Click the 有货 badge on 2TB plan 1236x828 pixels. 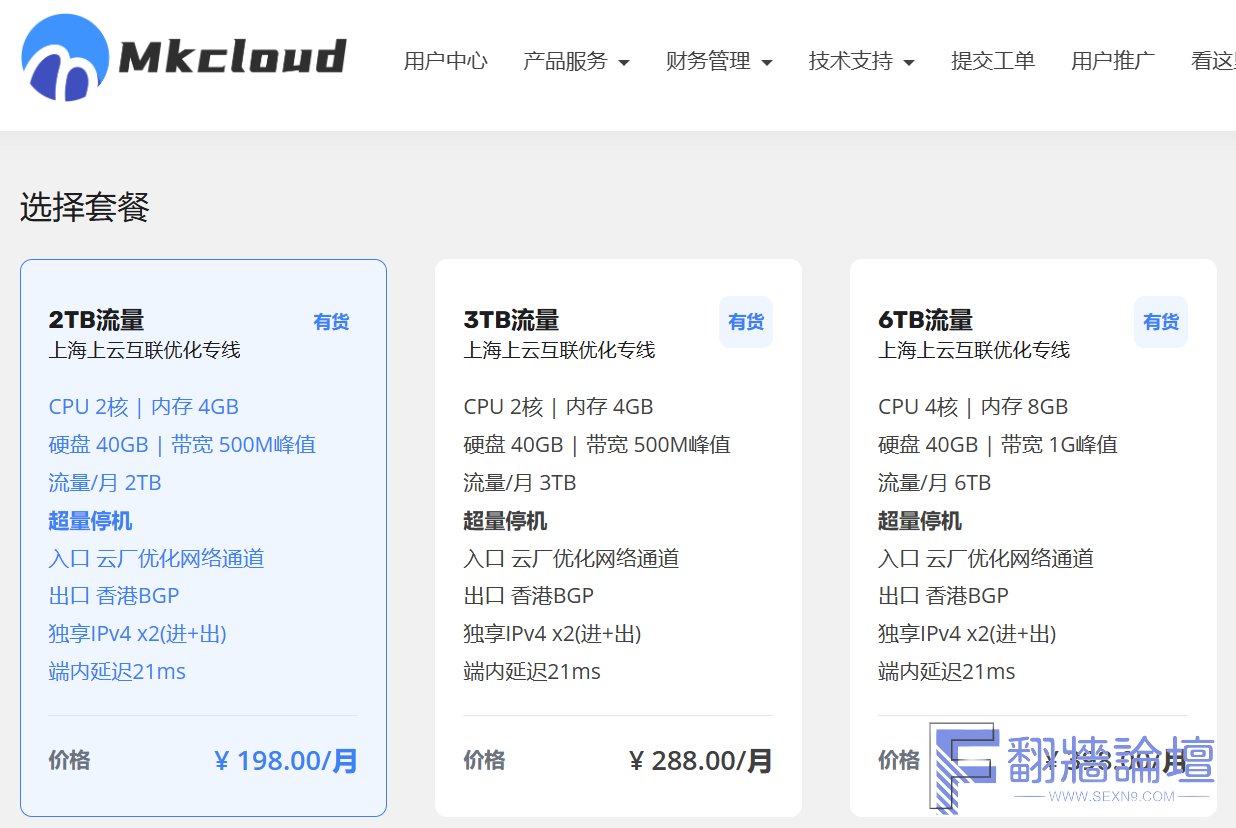[331, 322]
